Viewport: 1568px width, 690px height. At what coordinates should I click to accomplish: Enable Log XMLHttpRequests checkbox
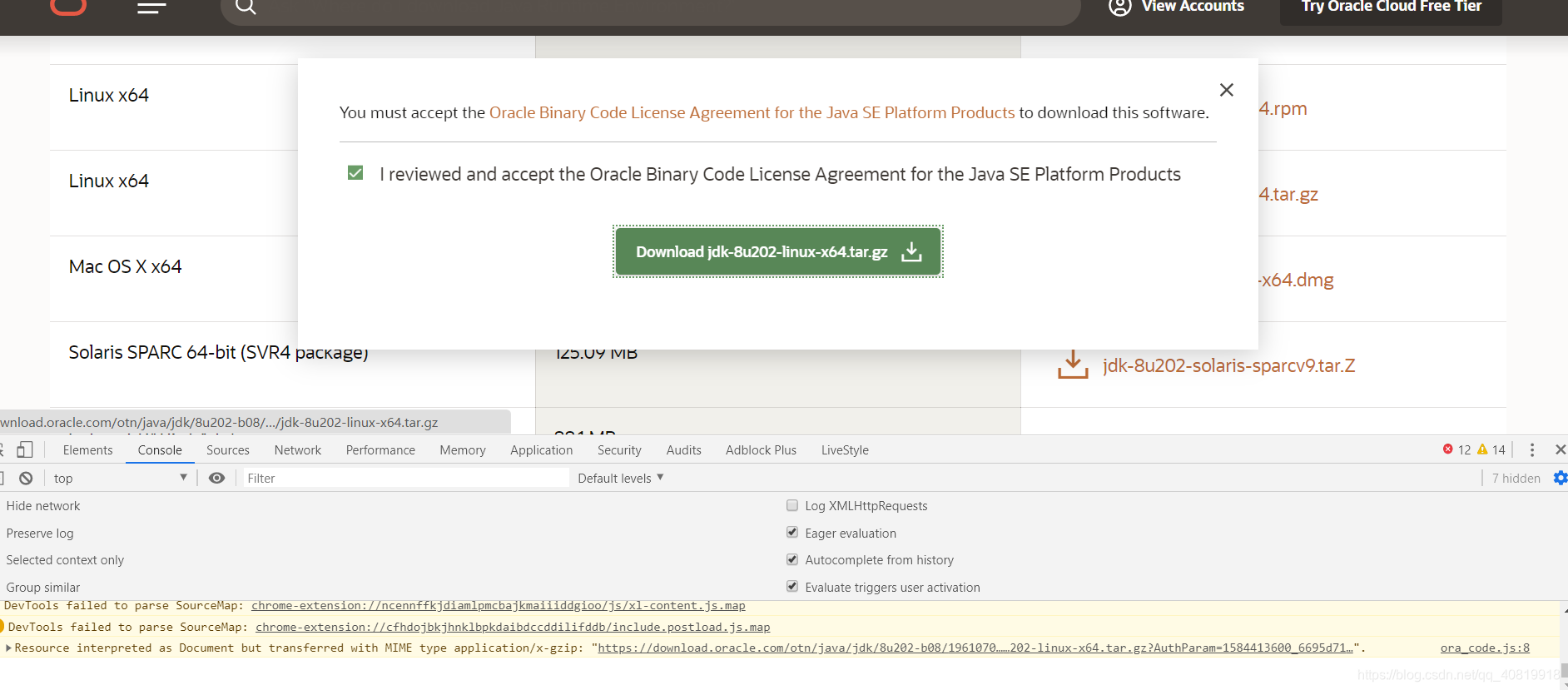792,505
